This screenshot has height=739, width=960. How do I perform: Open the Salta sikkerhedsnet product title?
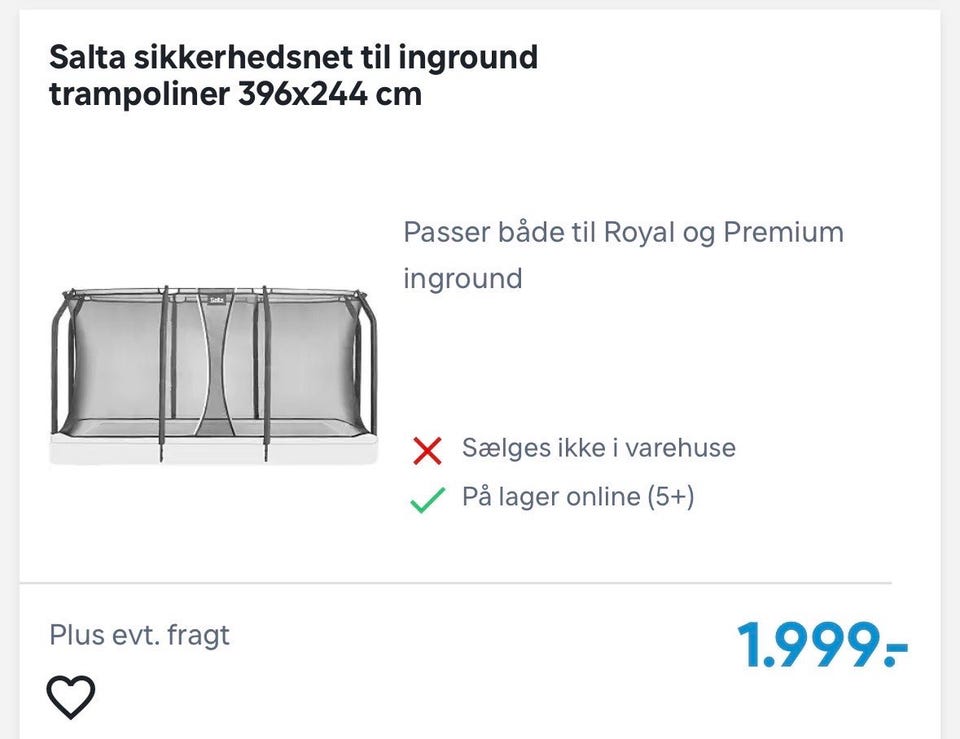click(293, 76)
